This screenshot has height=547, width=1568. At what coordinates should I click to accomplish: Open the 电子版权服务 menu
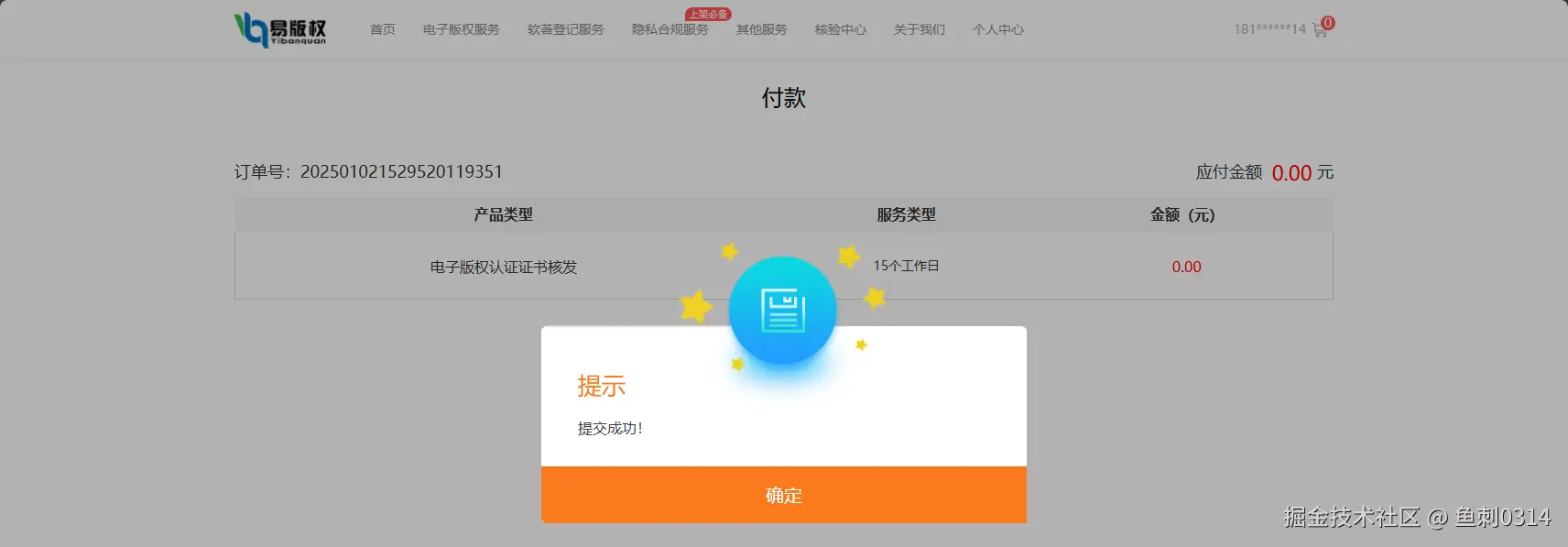(462, 29)
